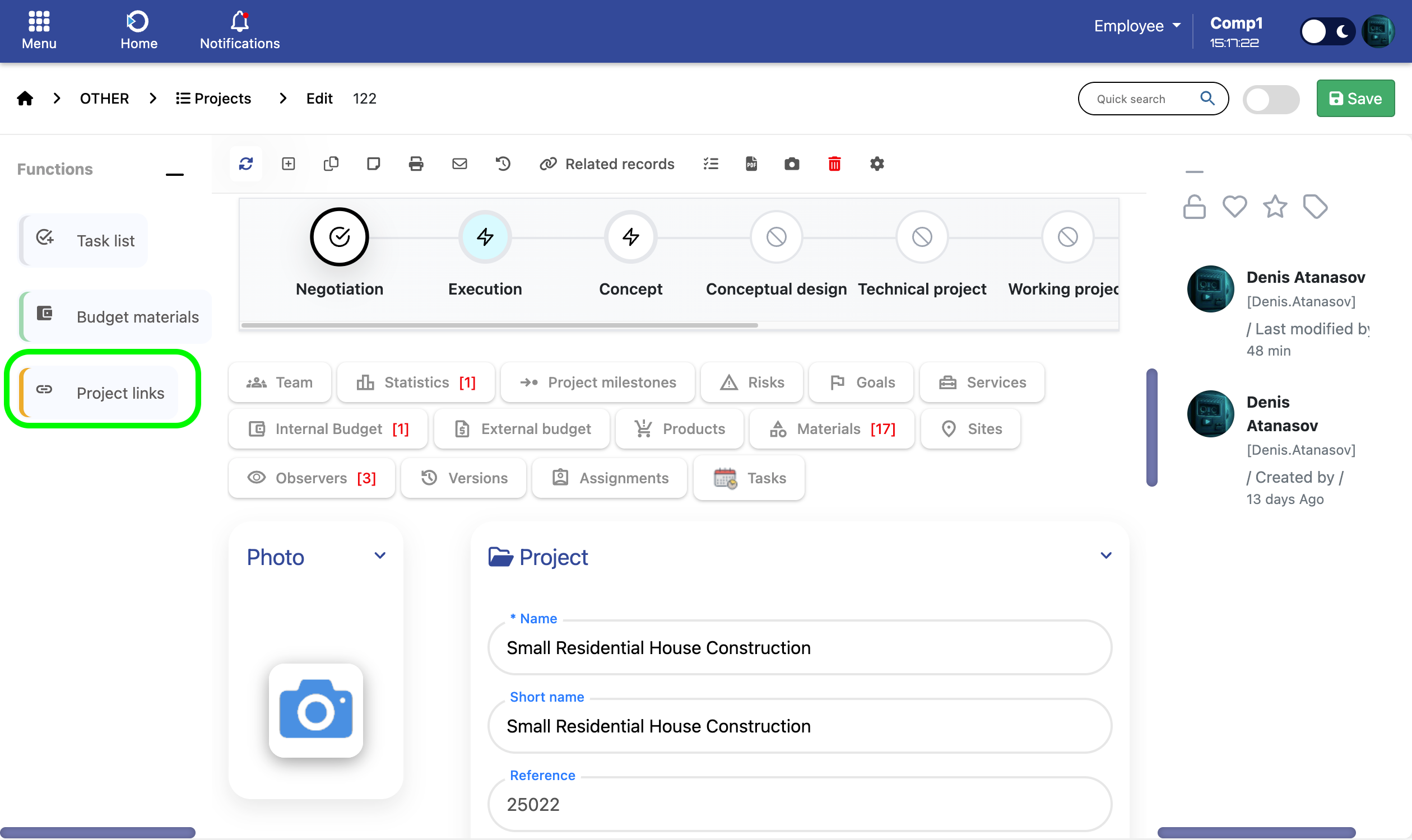Click the PDF export icon
The height and width of the screenshot is (840, 1412).
point(751,164)
